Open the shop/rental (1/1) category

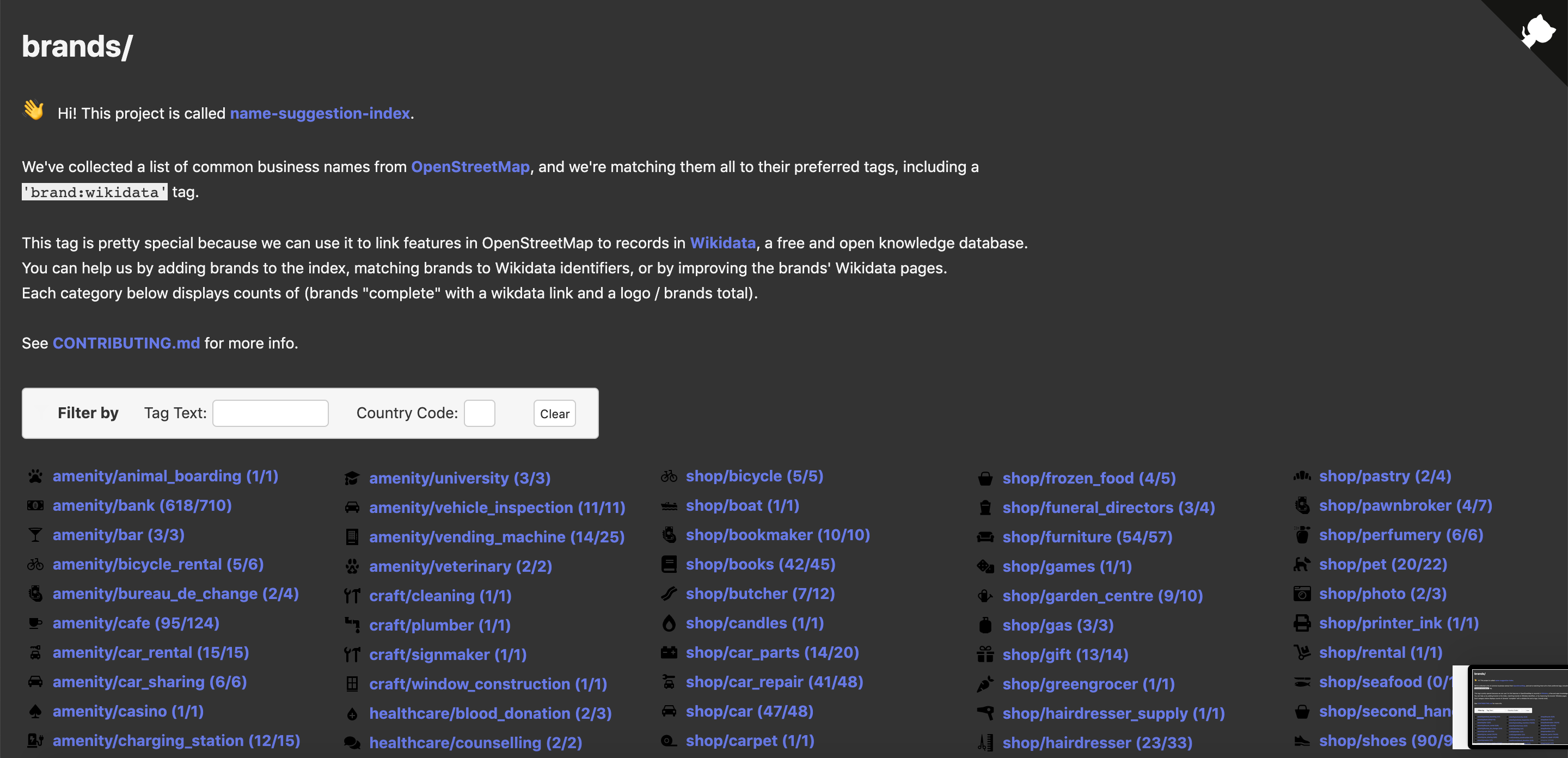tap(1381, 653)
